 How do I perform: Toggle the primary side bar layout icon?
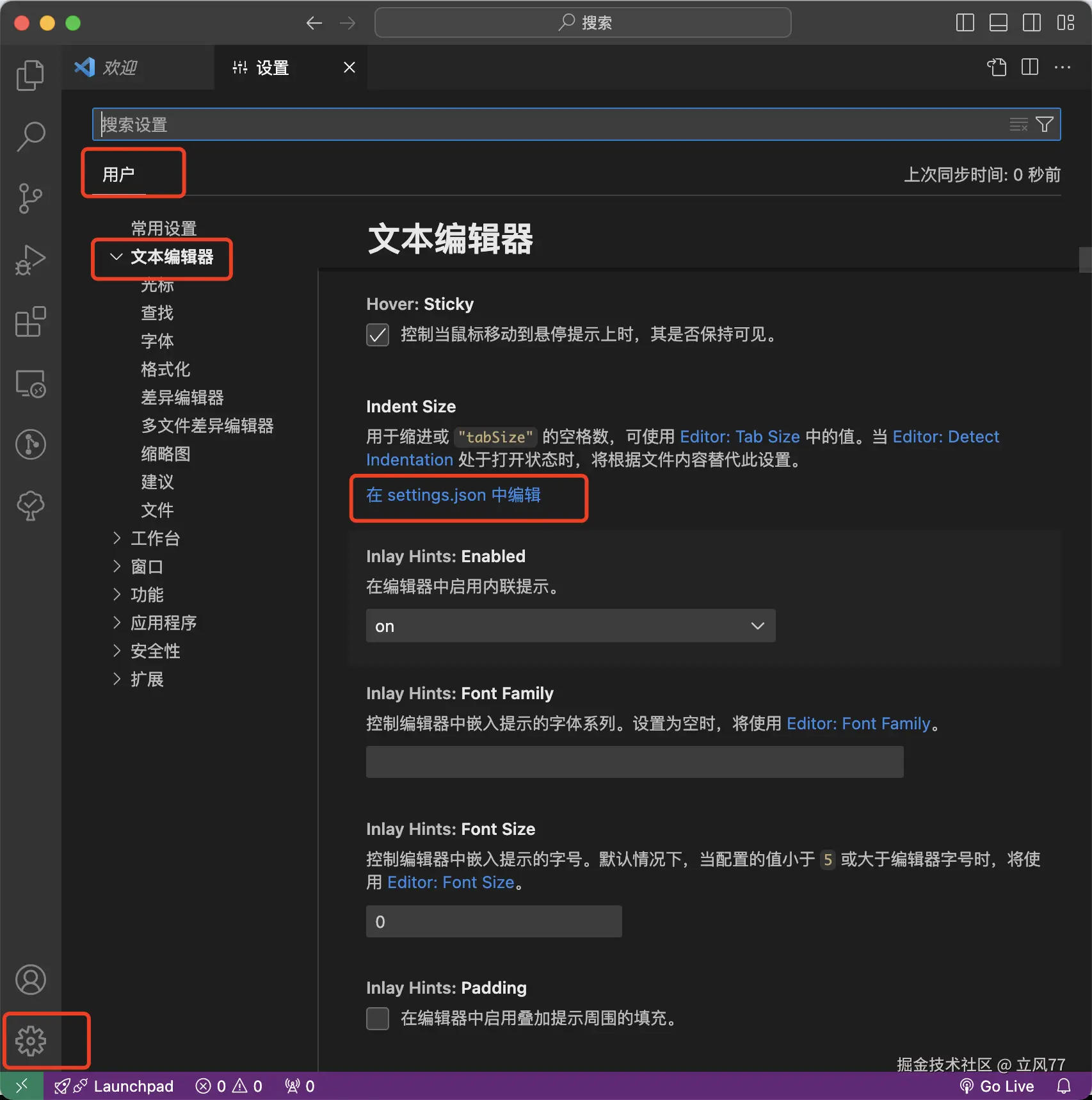pyautogui.click(x=965, y=23)
